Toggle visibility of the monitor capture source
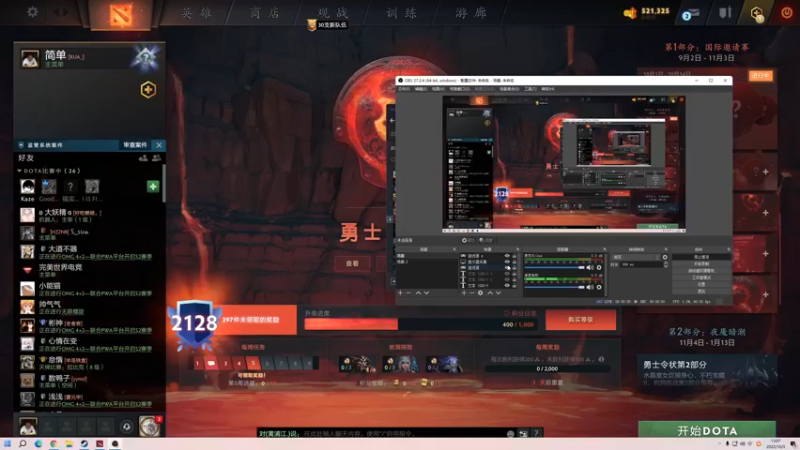800x450 pixels. tap(507, 262)
